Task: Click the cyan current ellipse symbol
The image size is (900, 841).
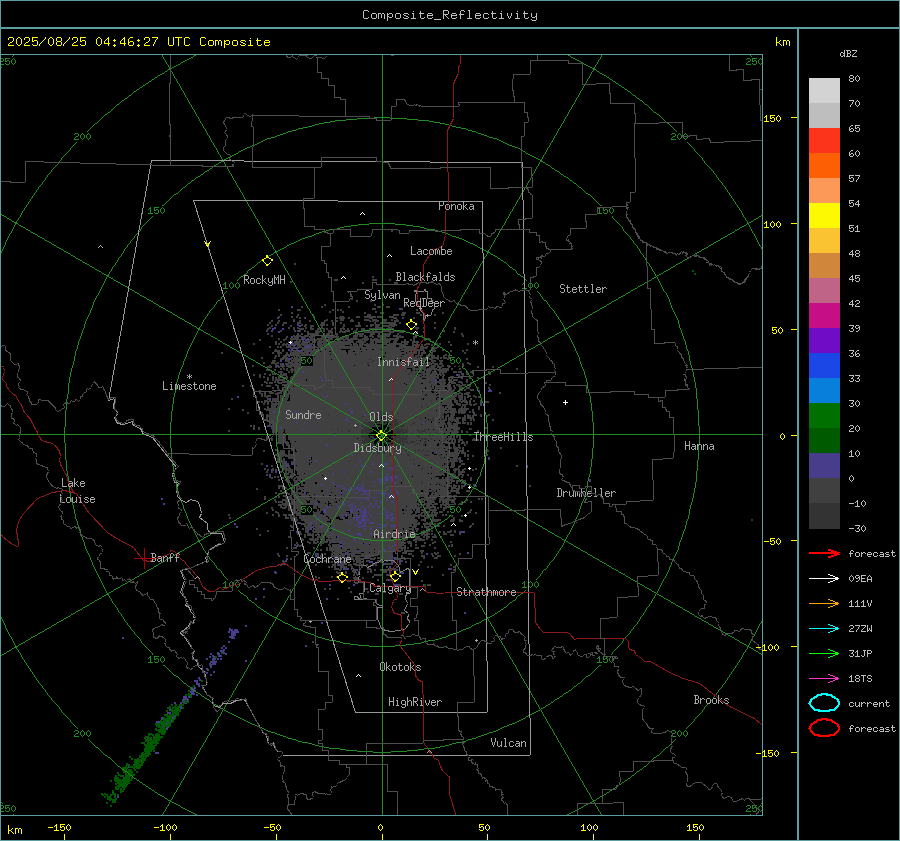Action: point(824,703)
